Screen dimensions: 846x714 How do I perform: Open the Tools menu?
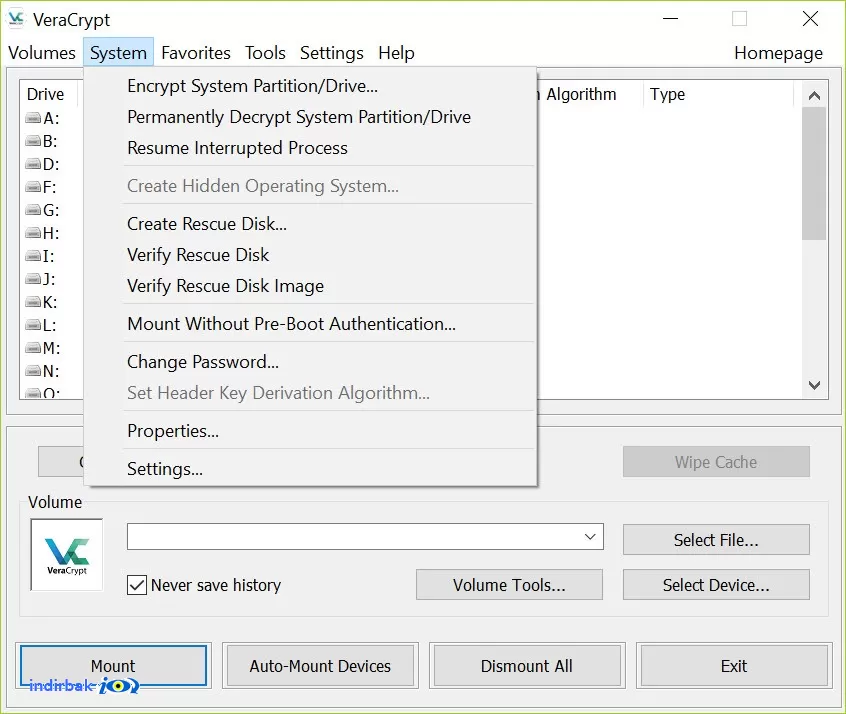pyautogui.click(x=265, y=53)
